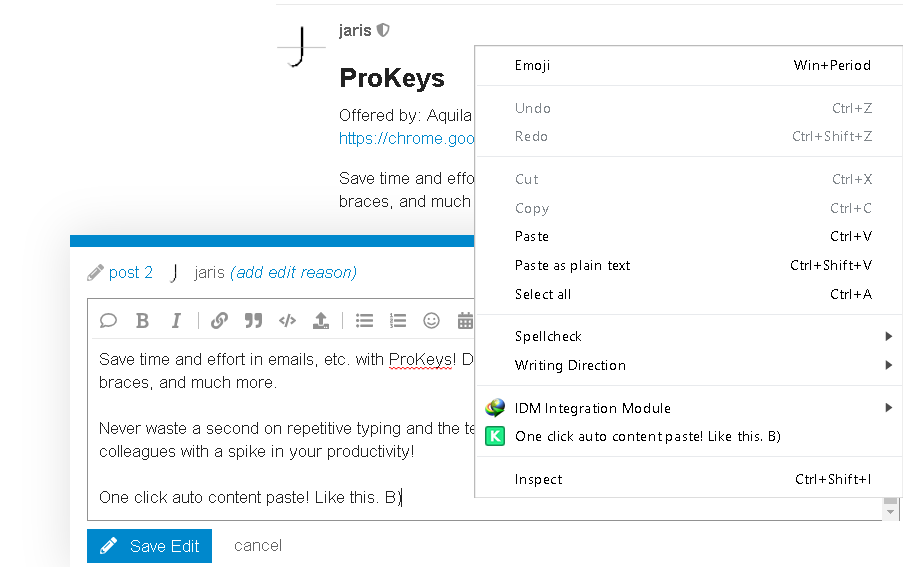This screenshot has height=567, width=903.
Task: Toggle bold formatting in the editor
Action: click(x=143, y=321)
